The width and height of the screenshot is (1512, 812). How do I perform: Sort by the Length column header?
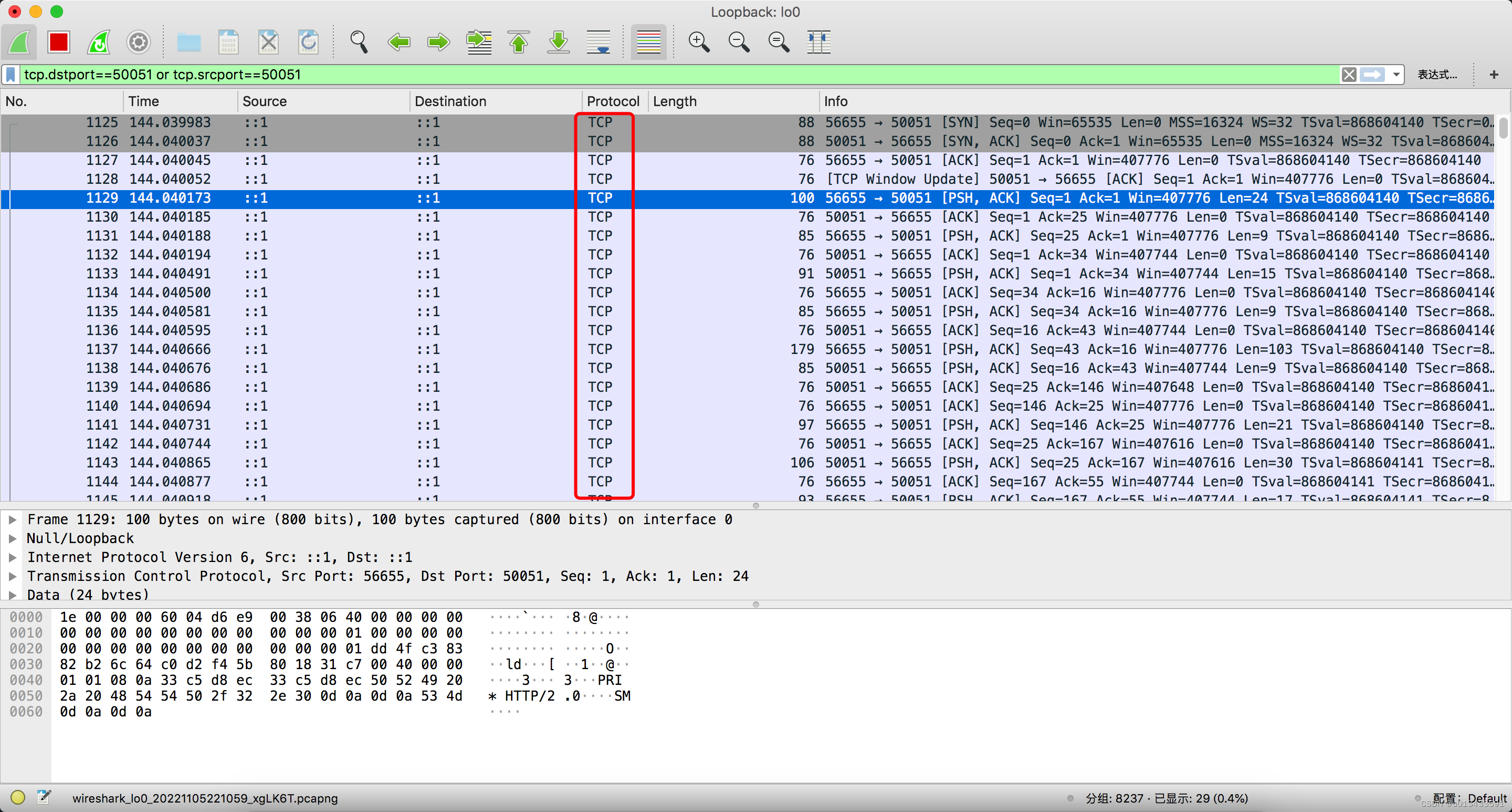pyautogui.click(x=734, y=101)
